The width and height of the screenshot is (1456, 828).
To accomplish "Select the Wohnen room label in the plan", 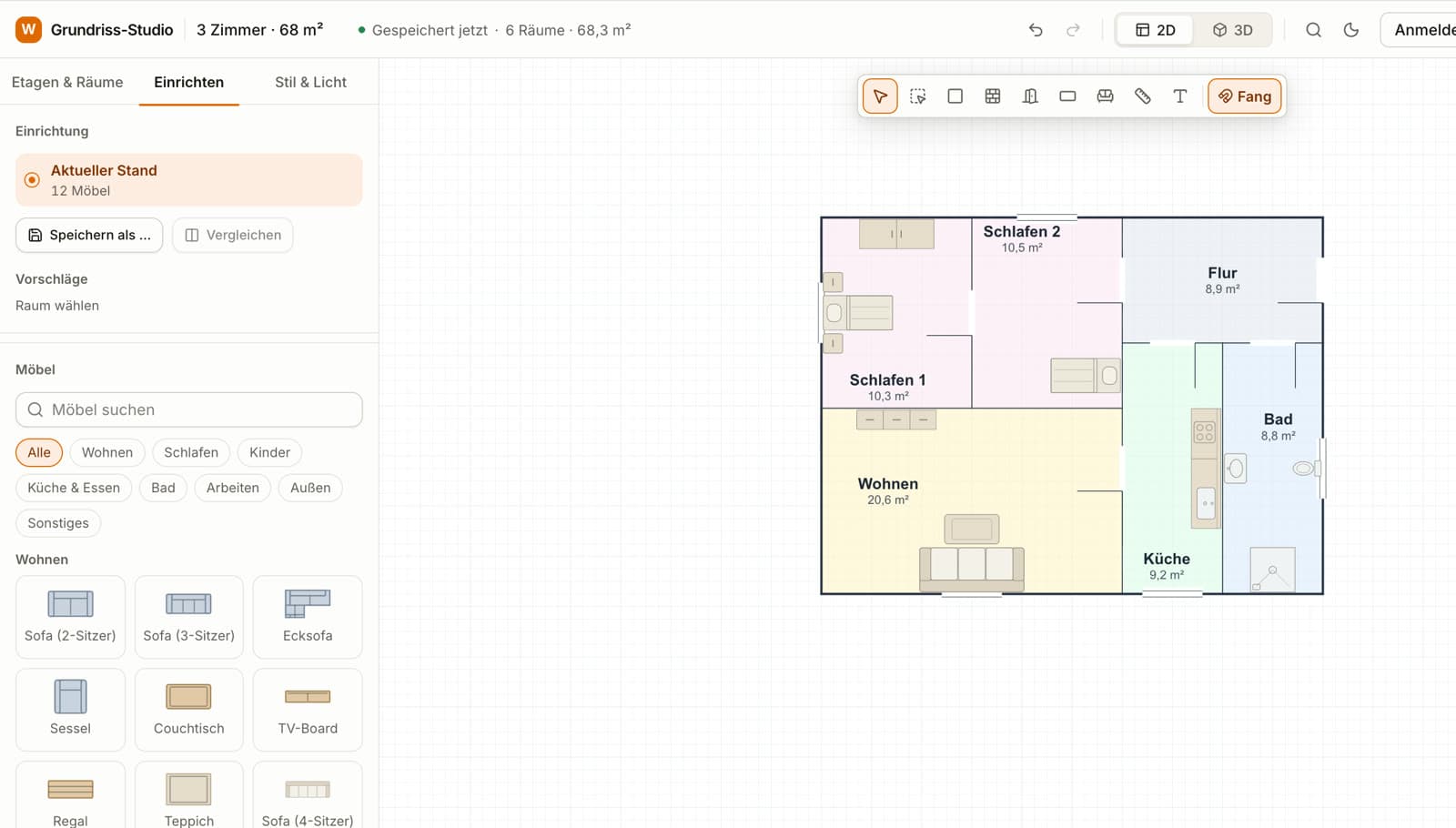I will tap(888, 484).
